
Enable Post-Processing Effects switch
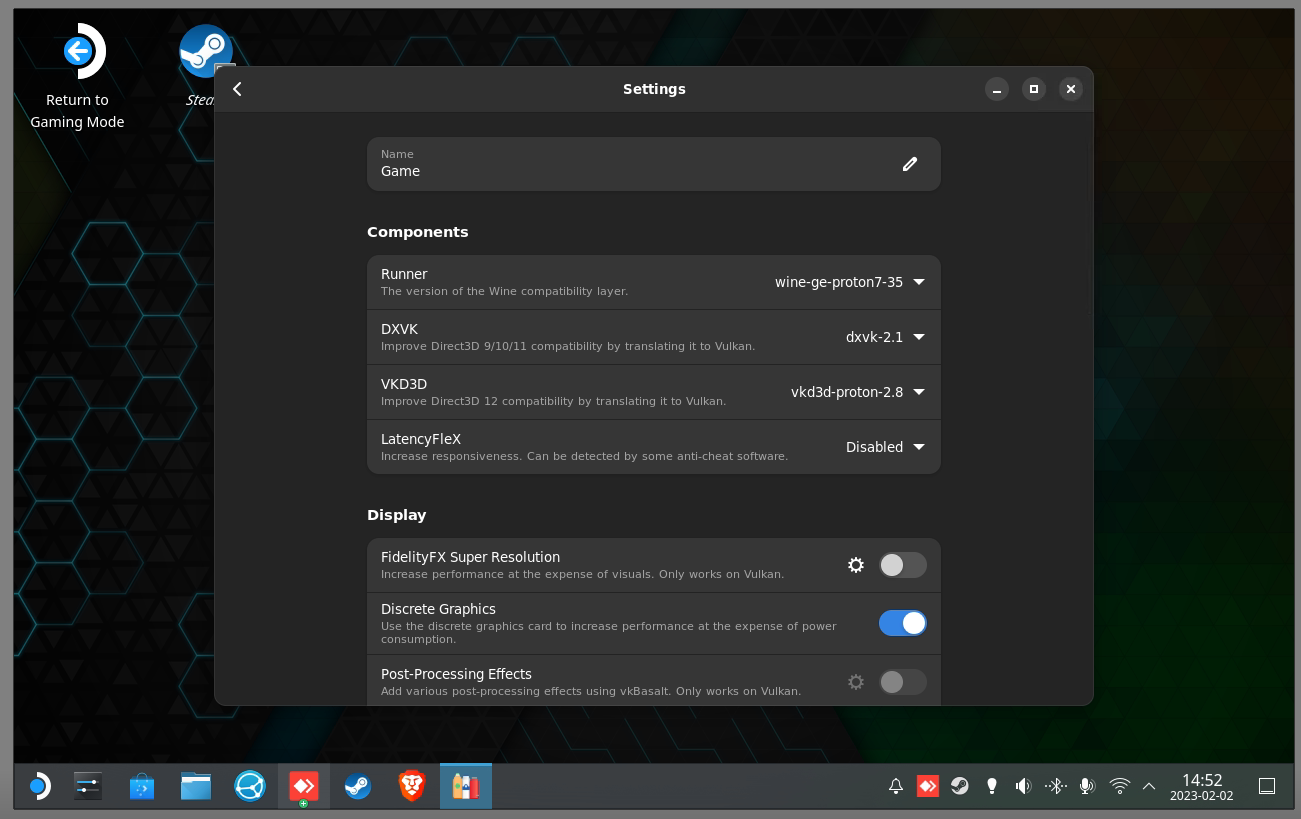coord(903,682)
